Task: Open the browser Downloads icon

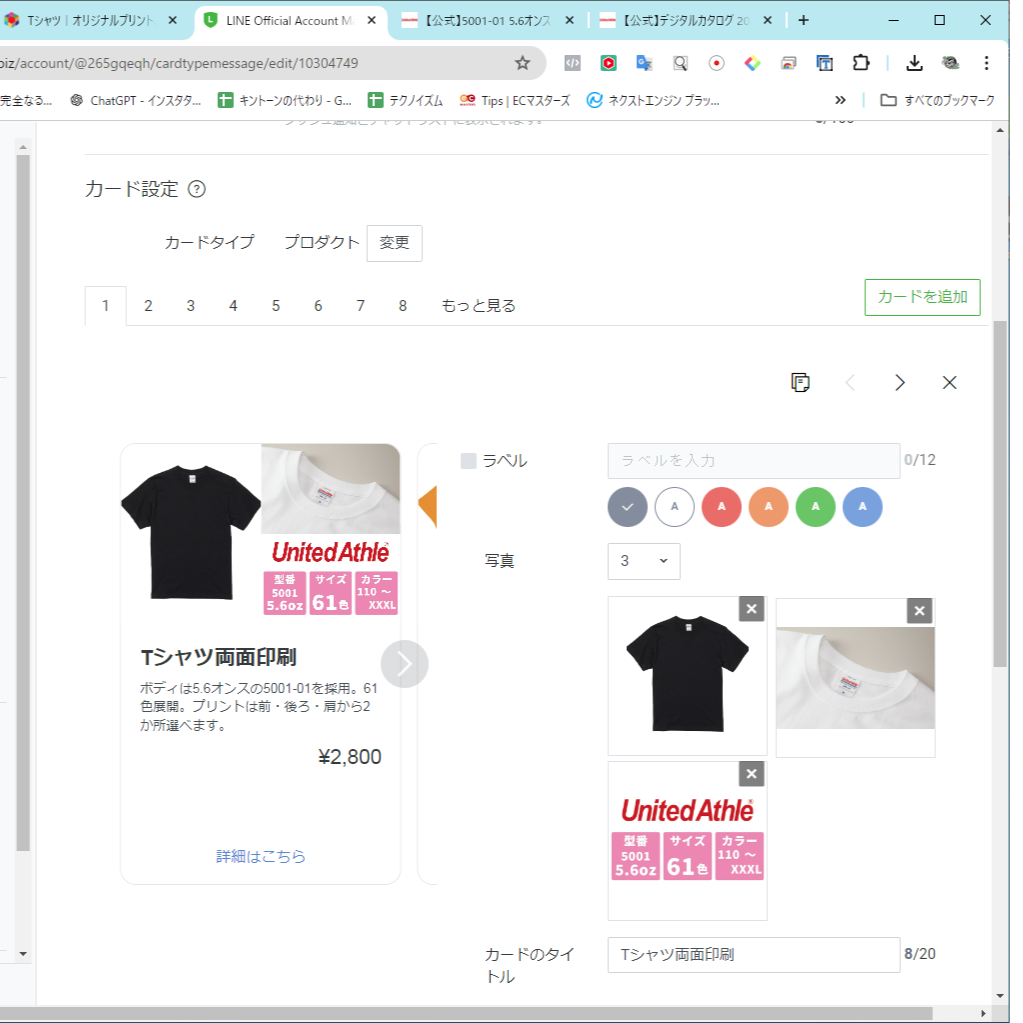Action: pyautogui.click(x=915, y=63)
